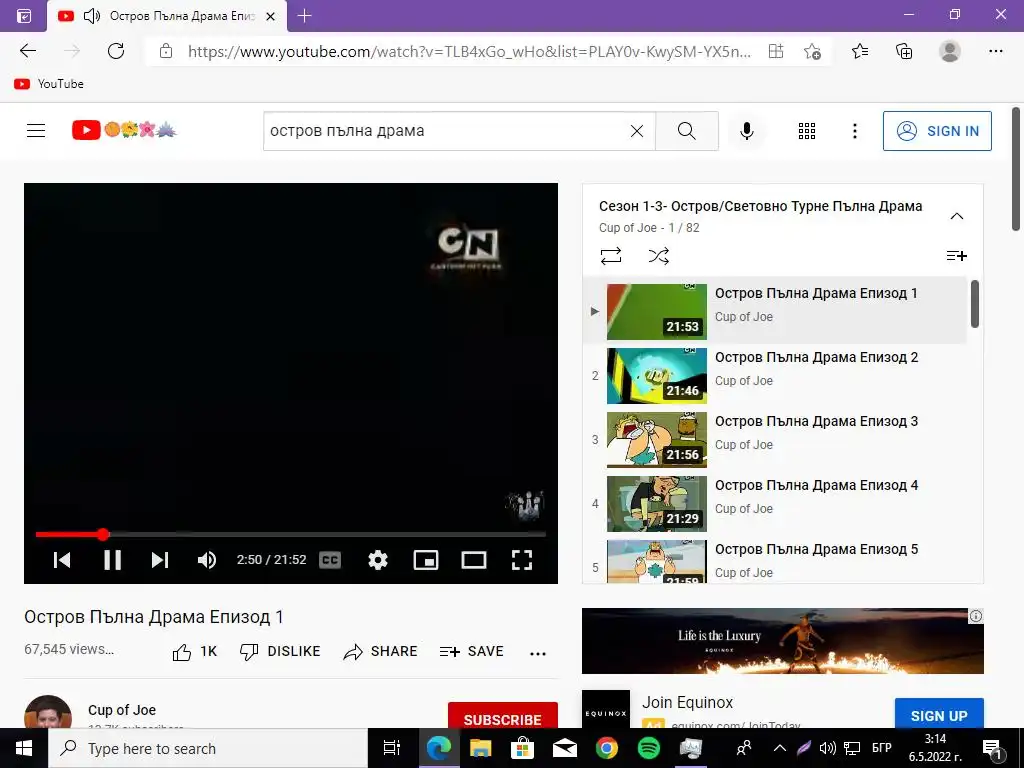Add this page to favorites star
Viewport: 1024px width, 768px height.
click(812, 52)
